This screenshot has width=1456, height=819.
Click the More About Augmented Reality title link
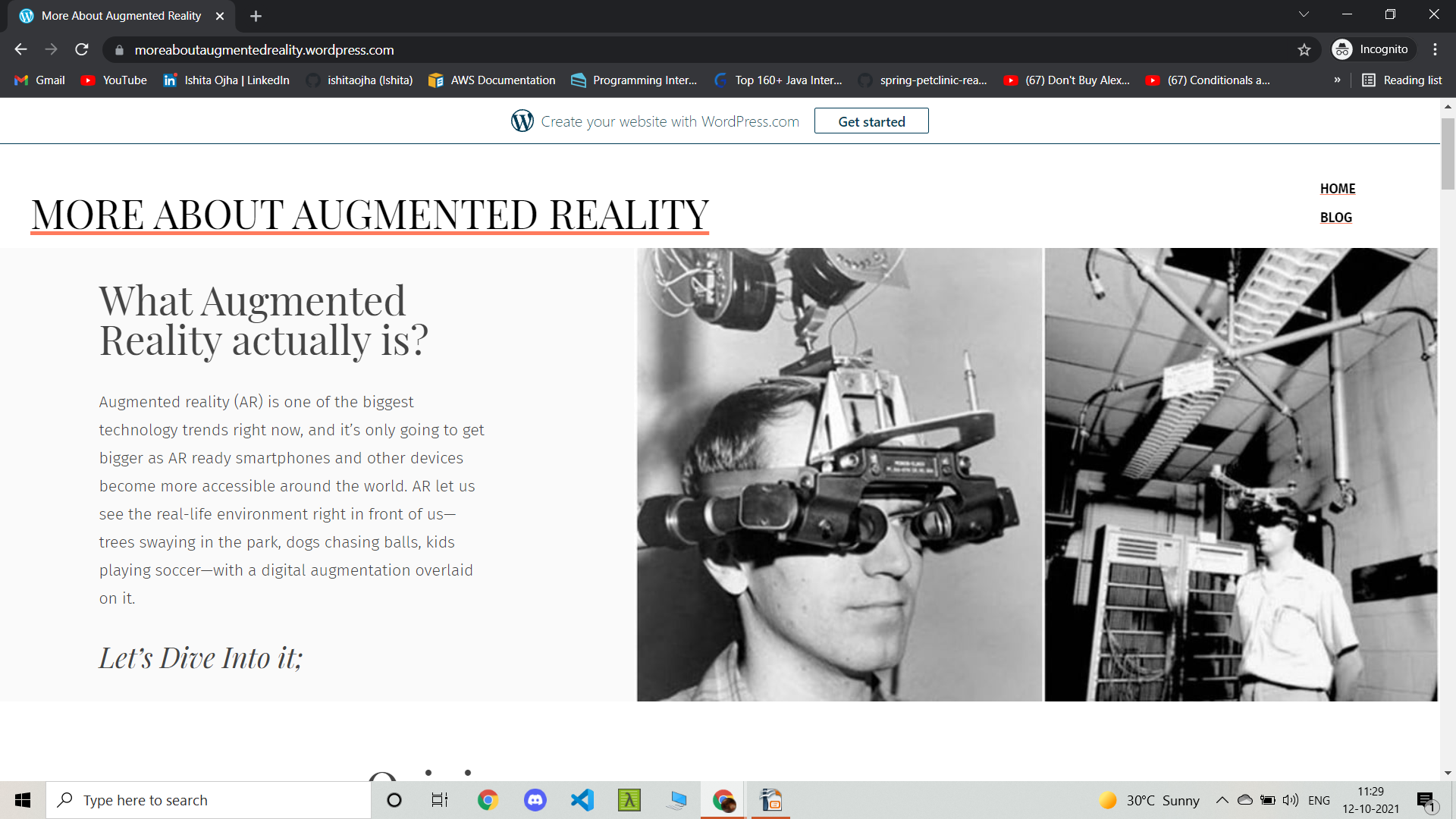coord(369,215)
